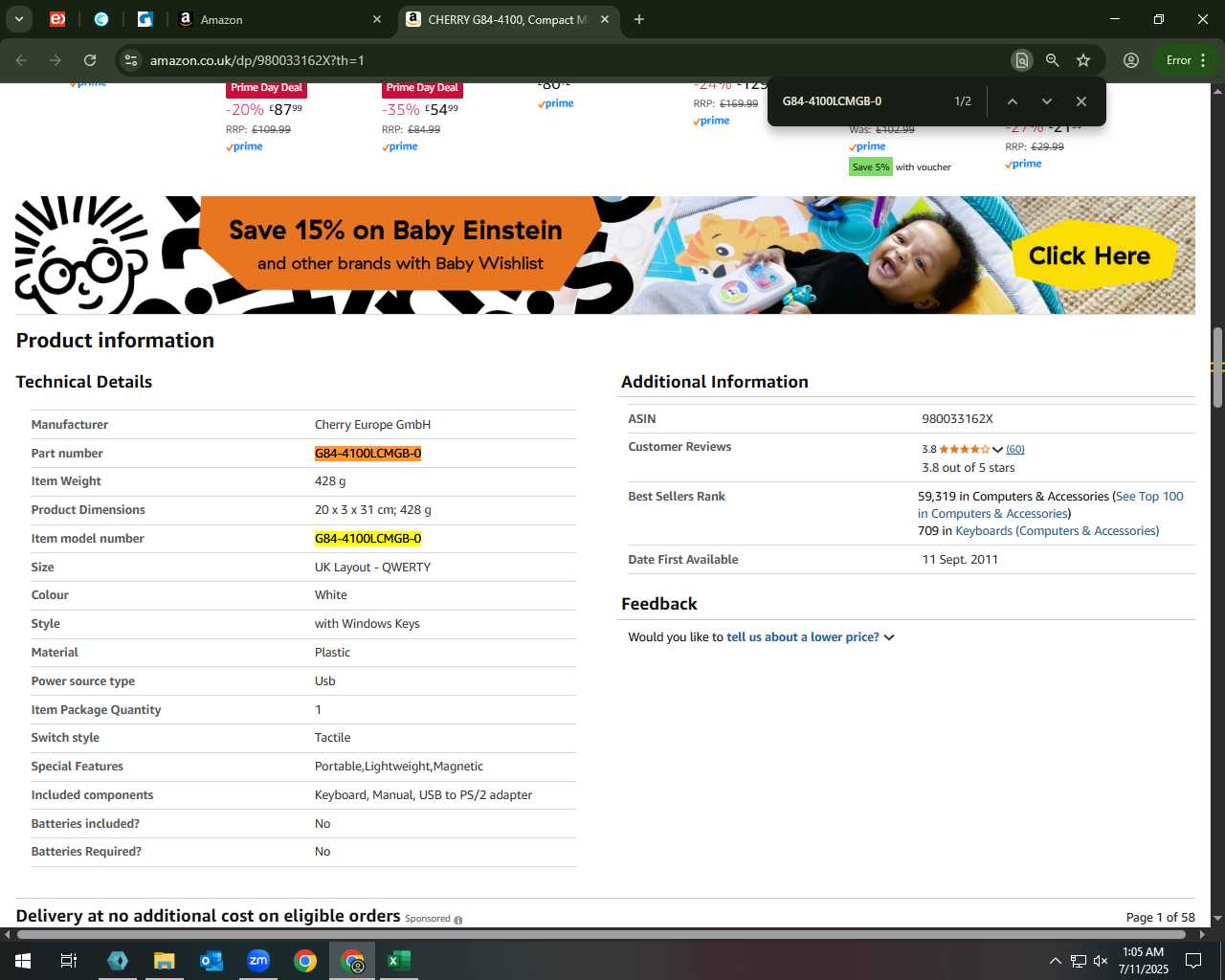Expand the lower price feedback chevron
The height and width of the screenshot is (980, 1225).
click(889, 637)
